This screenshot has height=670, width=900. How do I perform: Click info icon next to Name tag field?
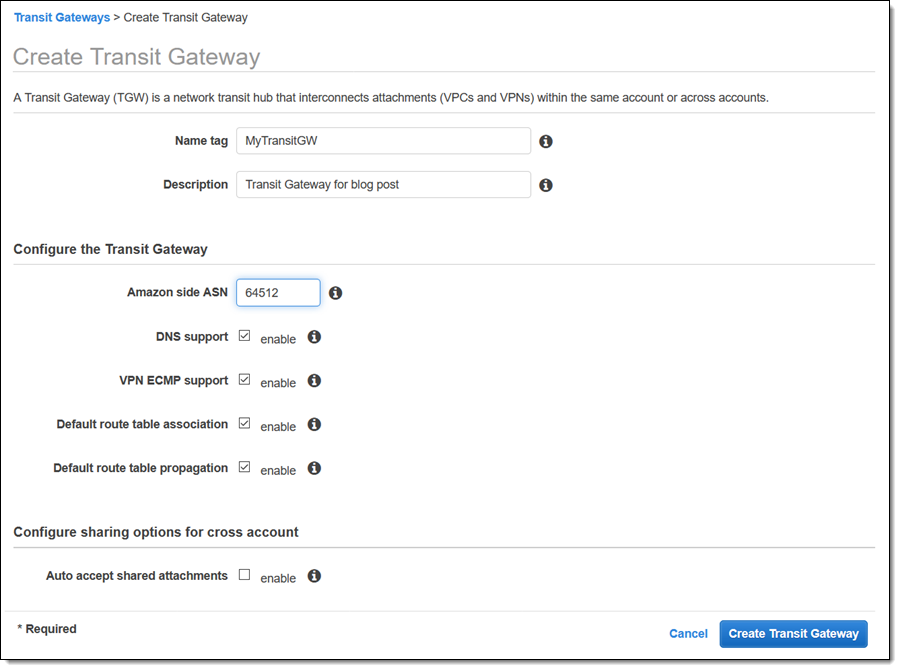point(546,142)
